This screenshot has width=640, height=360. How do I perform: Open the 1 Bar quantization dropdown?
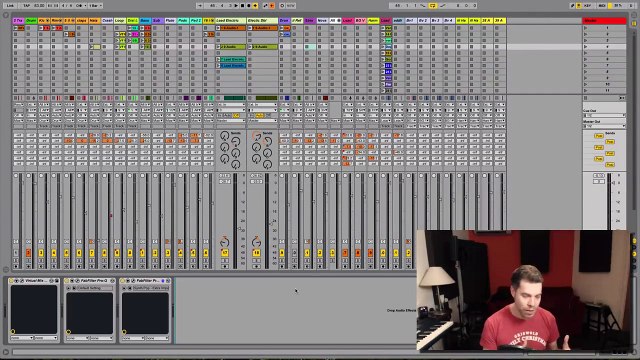click(95, 6)
